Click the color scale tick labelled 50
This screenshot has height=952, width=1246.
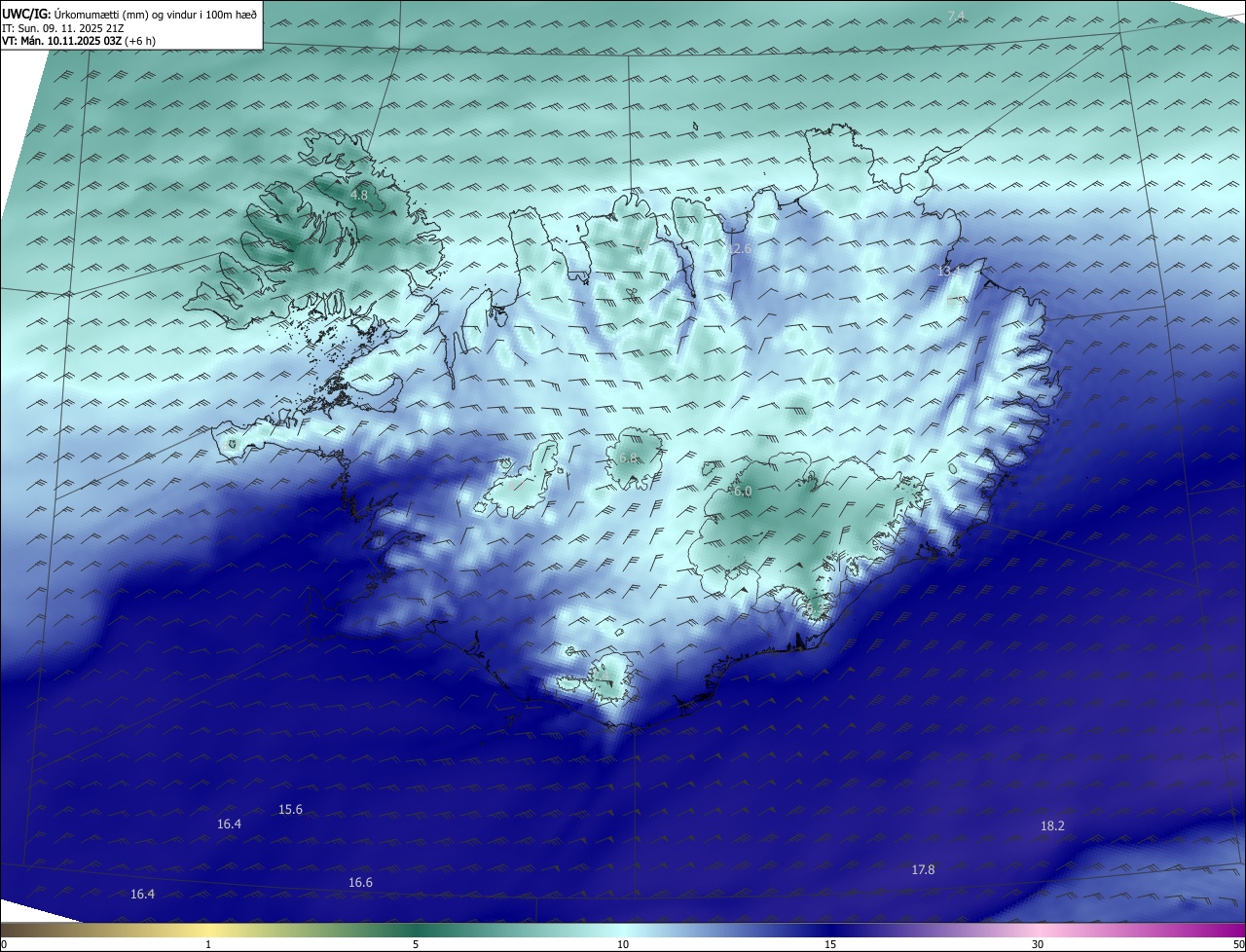[x=1238, y=944]
